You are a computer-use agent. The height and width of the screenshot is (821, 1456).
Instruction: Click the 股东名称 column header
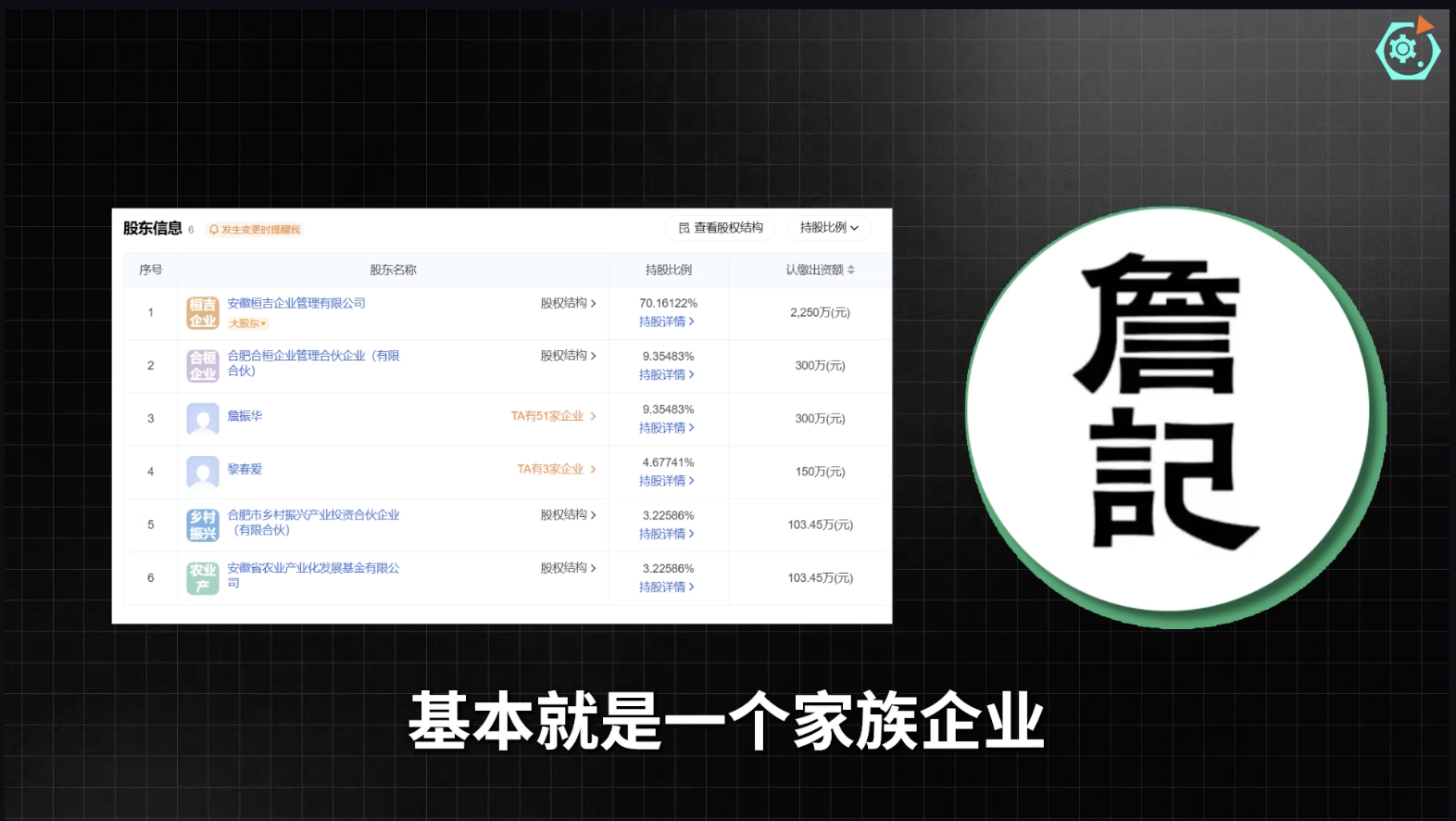[393, 270]
